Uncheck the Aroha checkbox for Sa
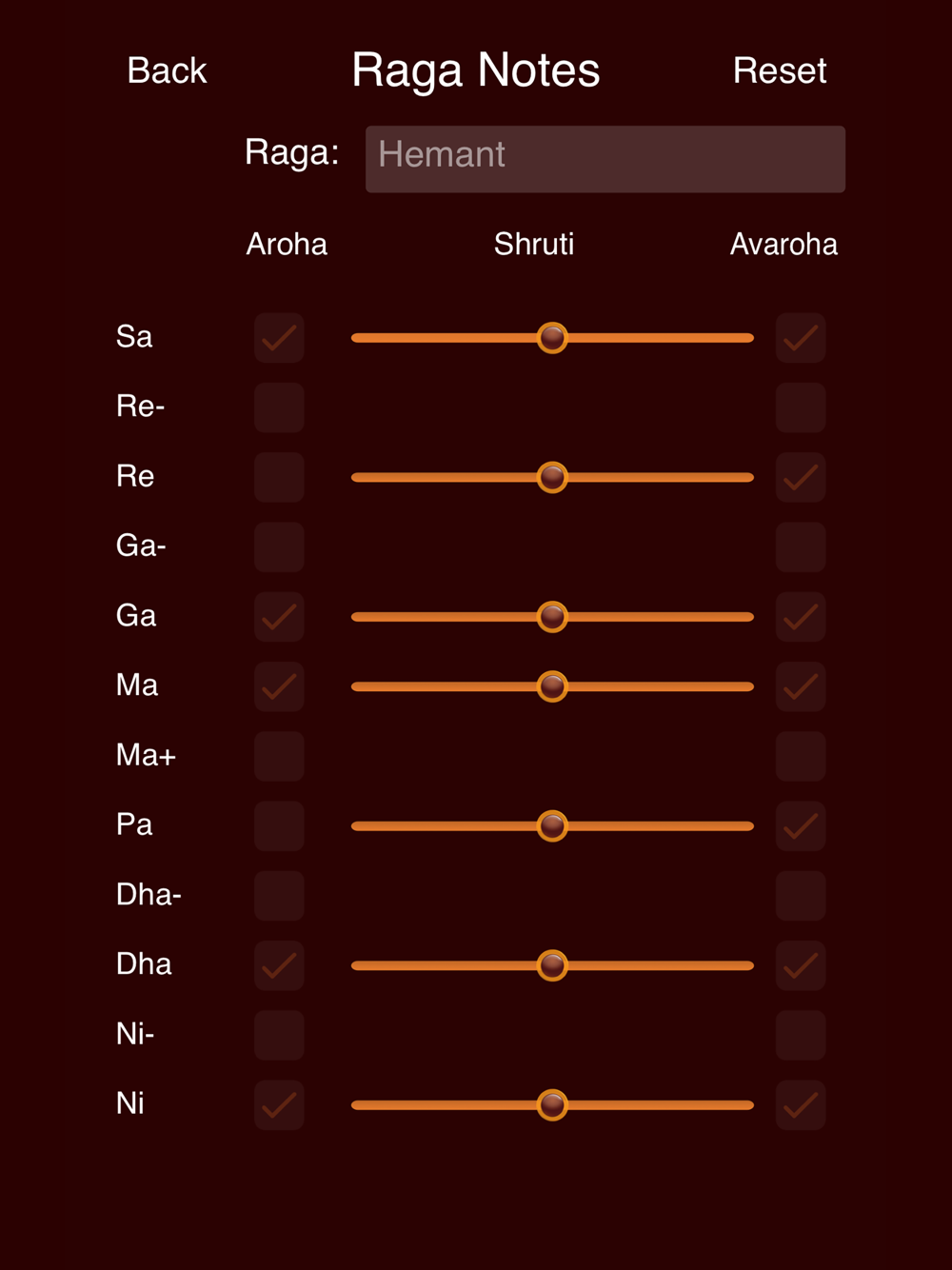 tap(279, 338)
